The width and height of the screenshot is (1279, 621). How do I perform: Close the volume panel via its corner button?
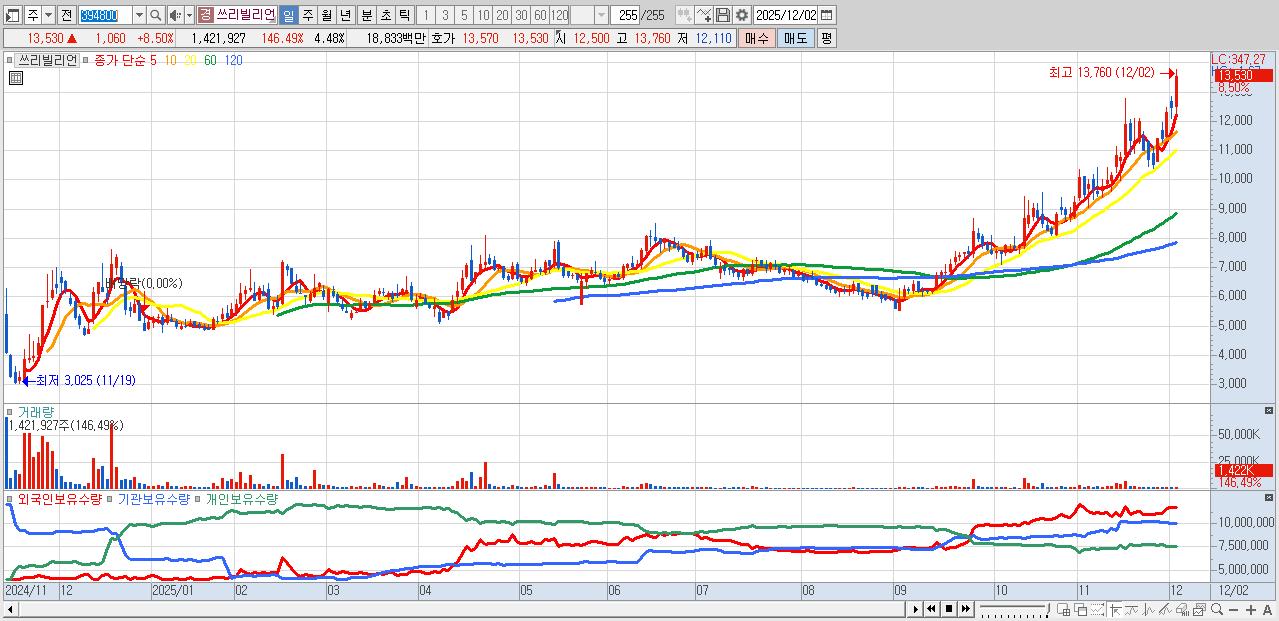1270,410
